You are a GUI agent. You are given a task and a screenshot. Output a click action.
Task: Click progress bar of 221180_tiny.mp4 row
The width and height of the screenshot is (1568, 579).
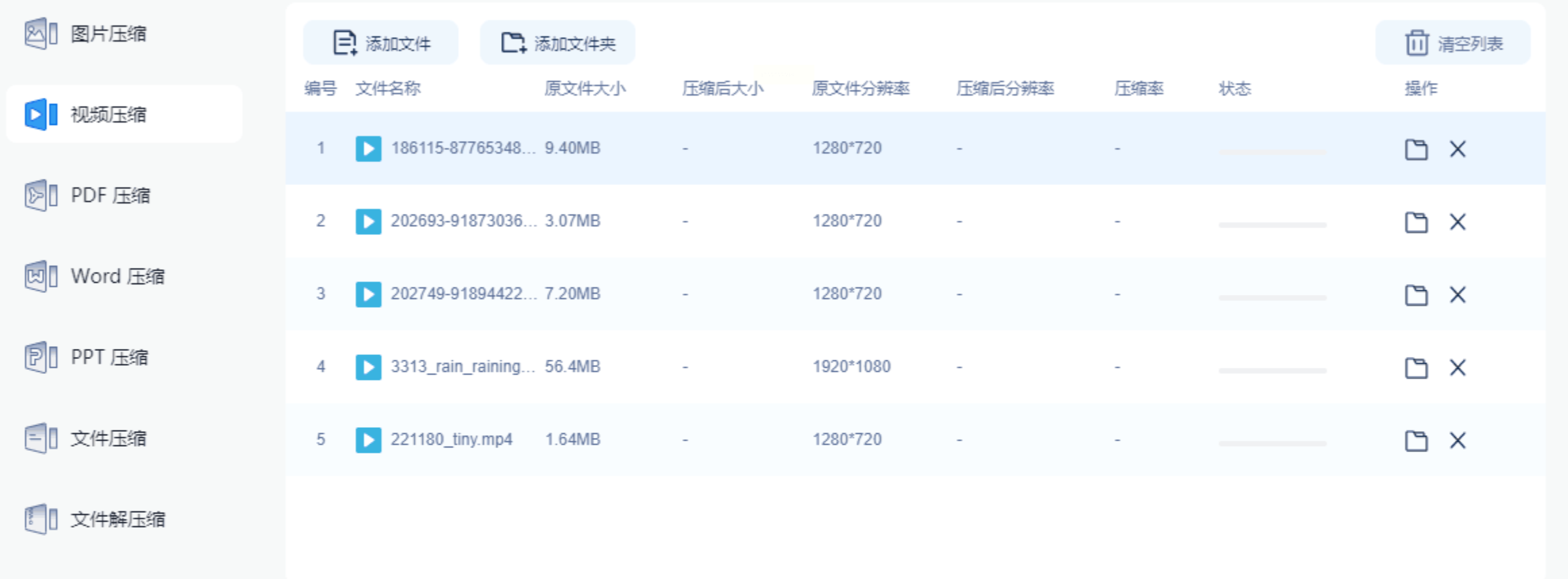pos(1272,443)
